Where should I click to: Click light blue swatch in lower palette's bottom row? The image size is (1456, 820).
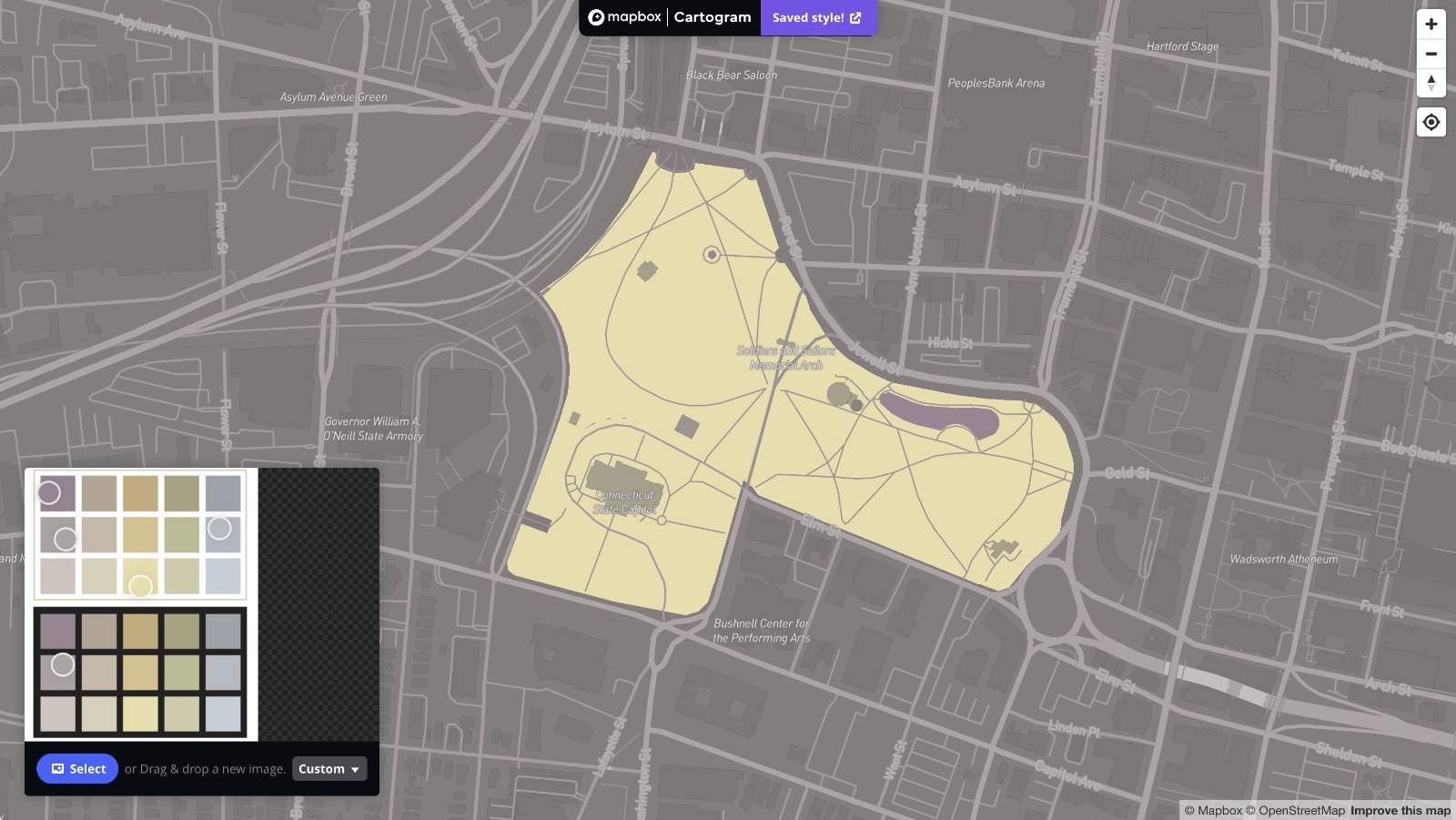click(x=223, y=714)
